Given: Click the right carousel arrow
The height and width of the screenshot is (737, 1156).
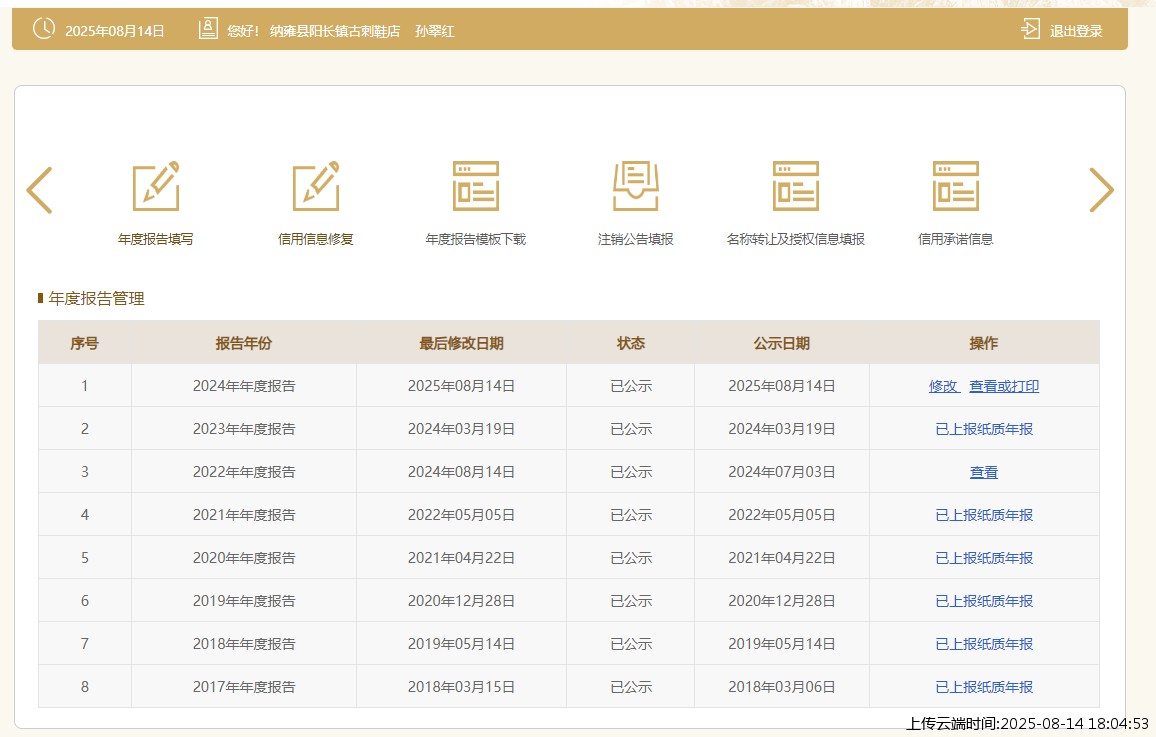Looking at the screenshot, I should click(x=1101, y=190).
